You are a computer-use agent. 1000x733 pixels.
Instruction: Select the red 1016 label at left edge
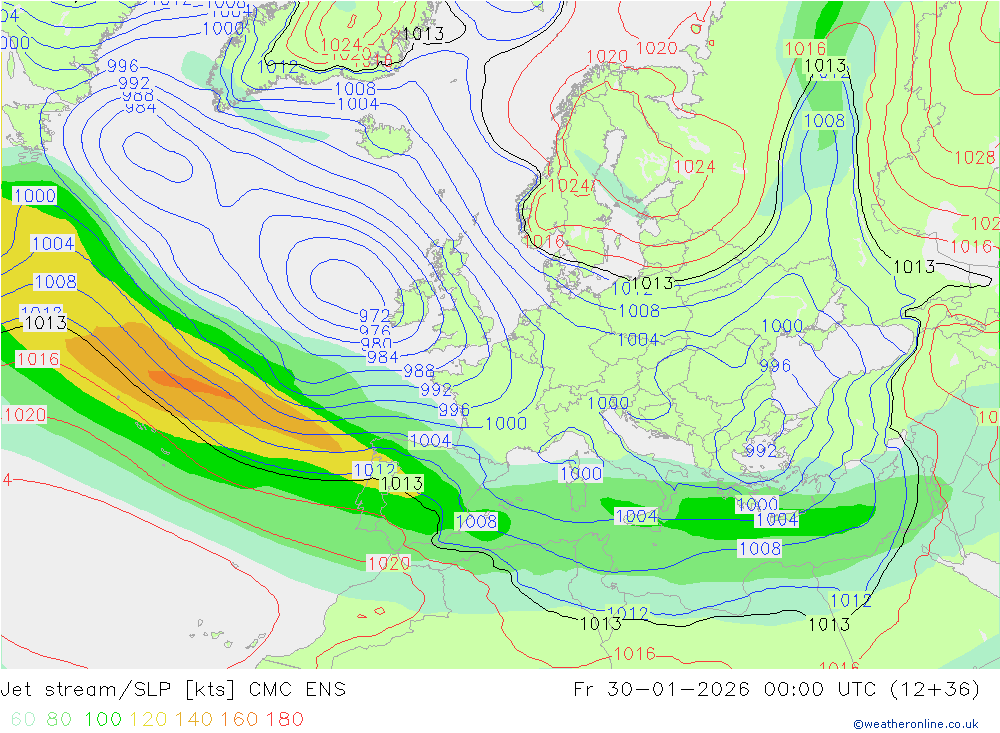[38, 359]
